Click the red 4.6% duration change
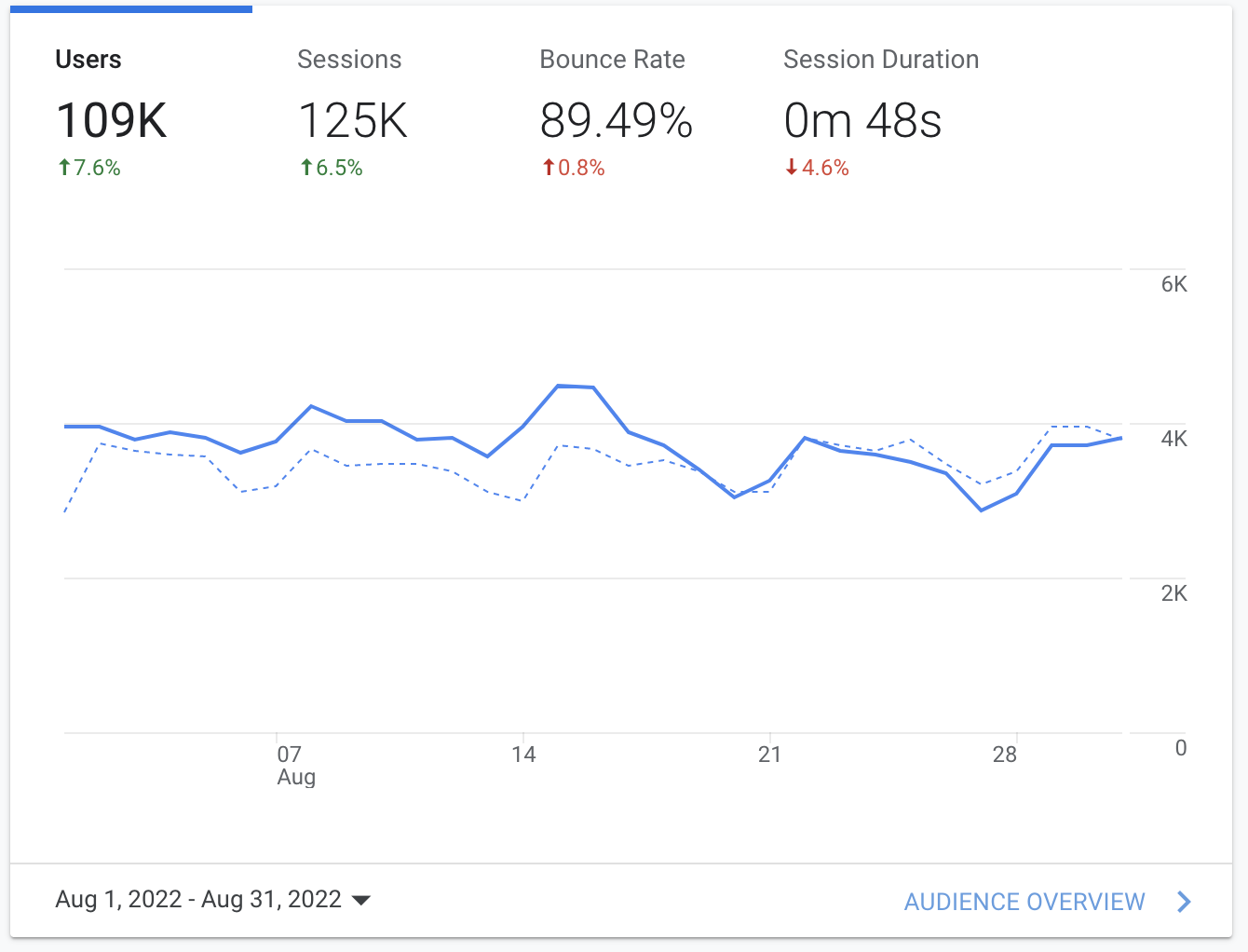The width and height of the screenshot is (1248, 952). point(817,168)
